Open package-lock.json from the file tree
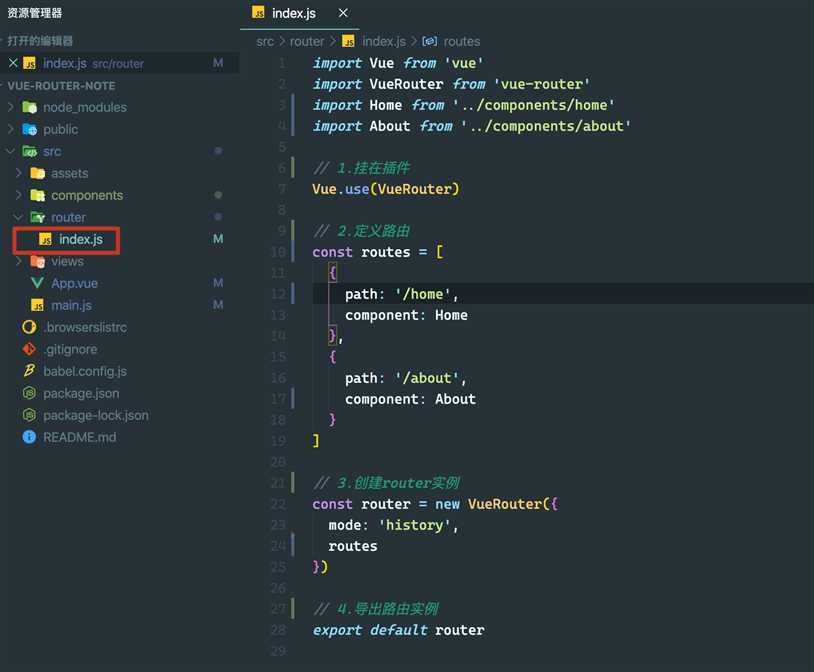 (x=95, y=415)
